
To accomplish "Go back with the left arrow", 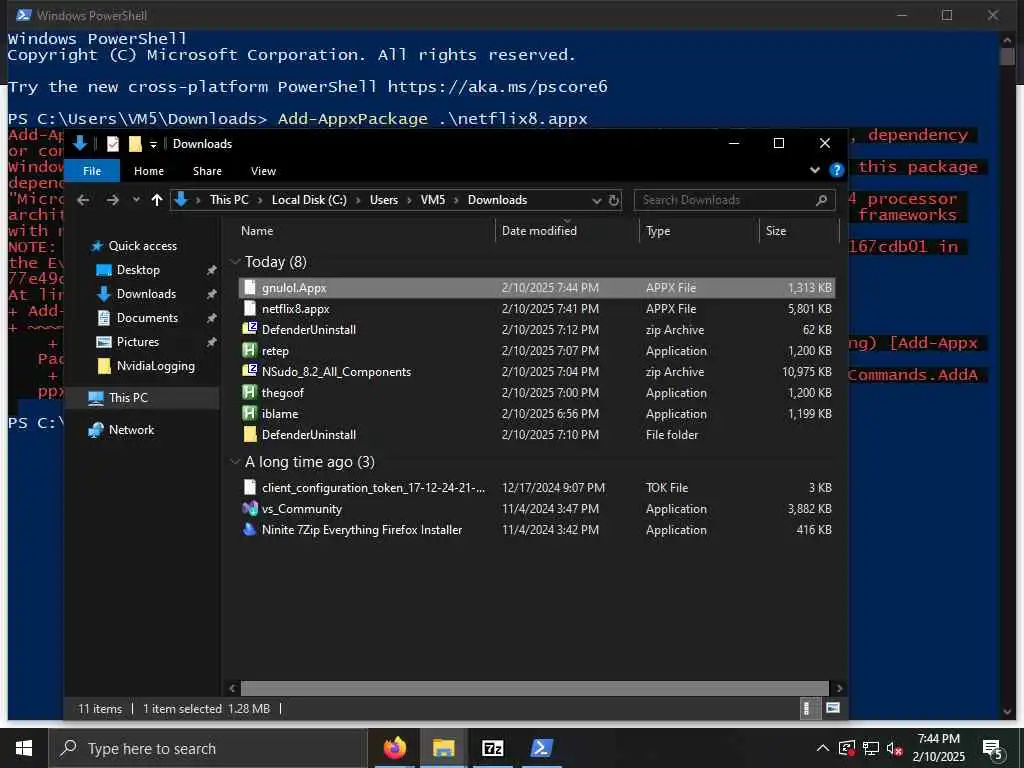I will tap(83, 200).
